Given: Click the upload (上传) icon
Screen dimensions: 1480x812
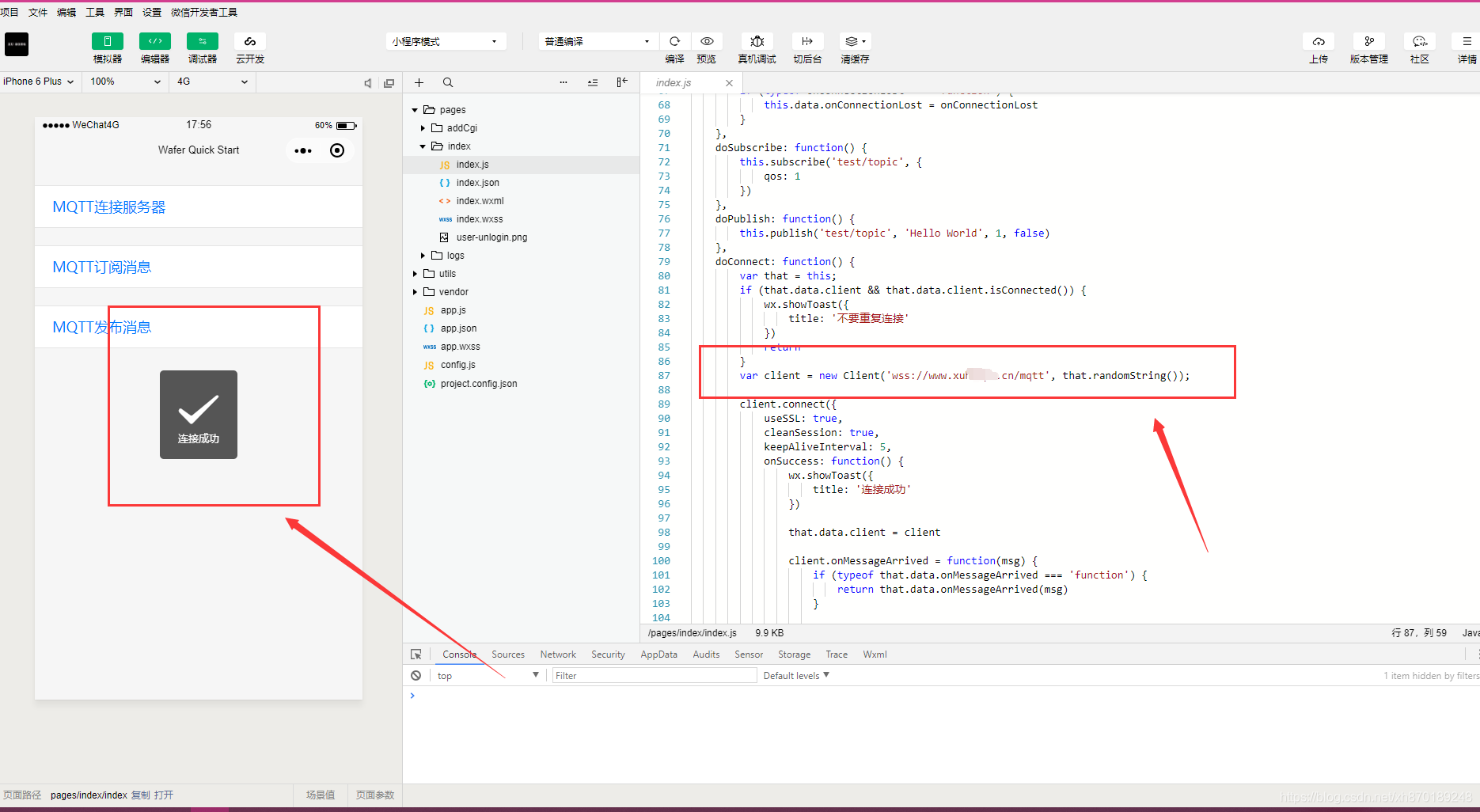Looking at the screenshot, I should 1319,41.
